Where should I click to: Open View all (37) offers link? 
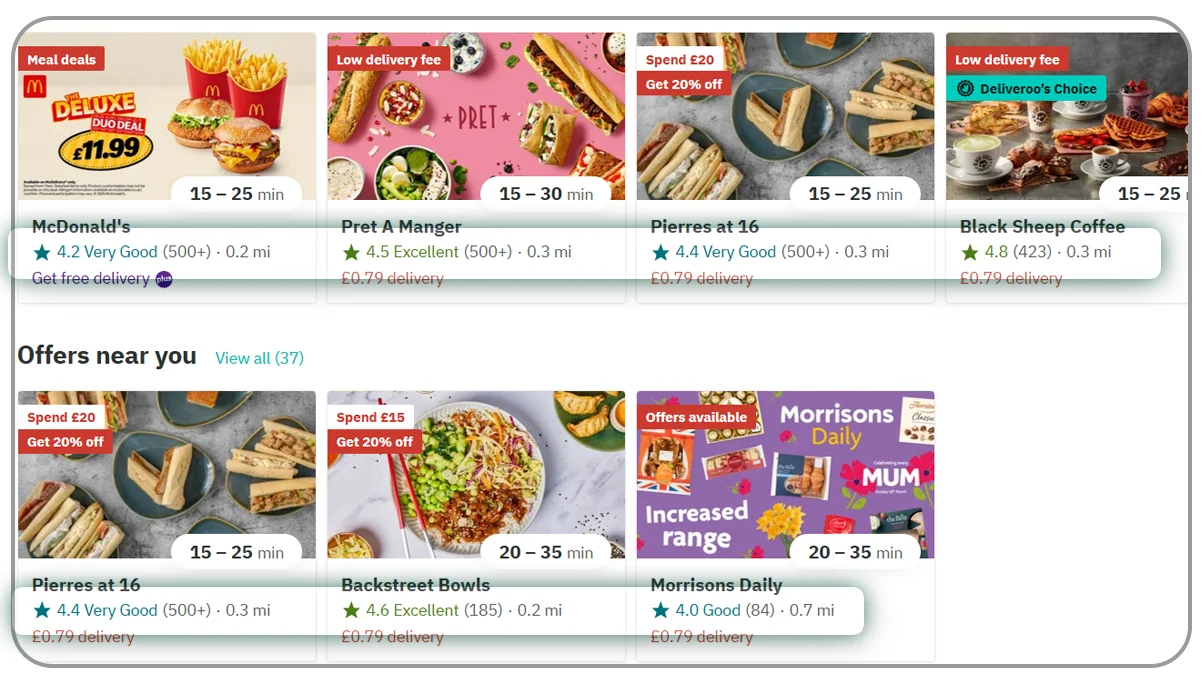pyautogui.click(x=260, y=358)
